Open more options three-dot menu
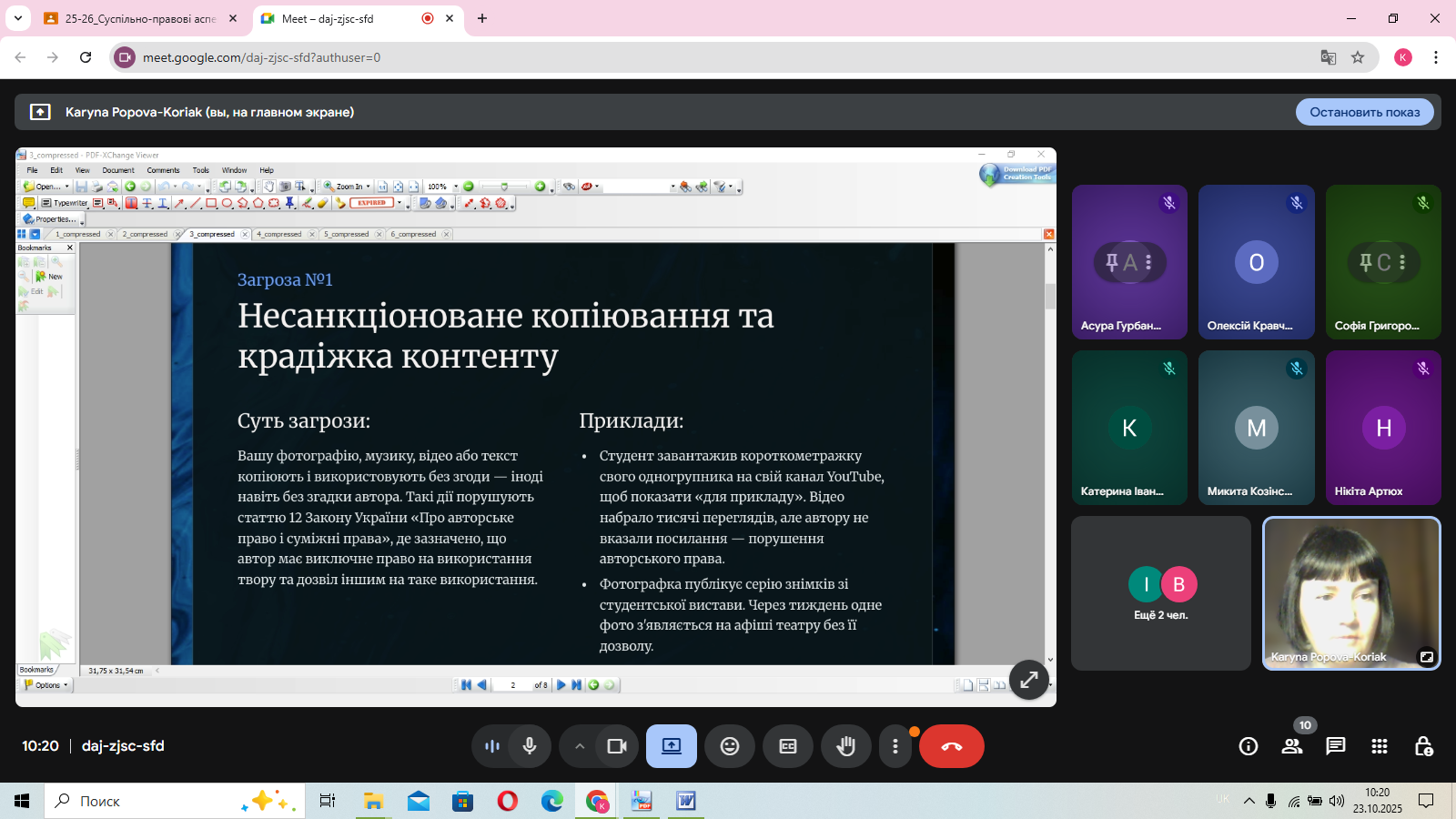 (x=895, y=746)
